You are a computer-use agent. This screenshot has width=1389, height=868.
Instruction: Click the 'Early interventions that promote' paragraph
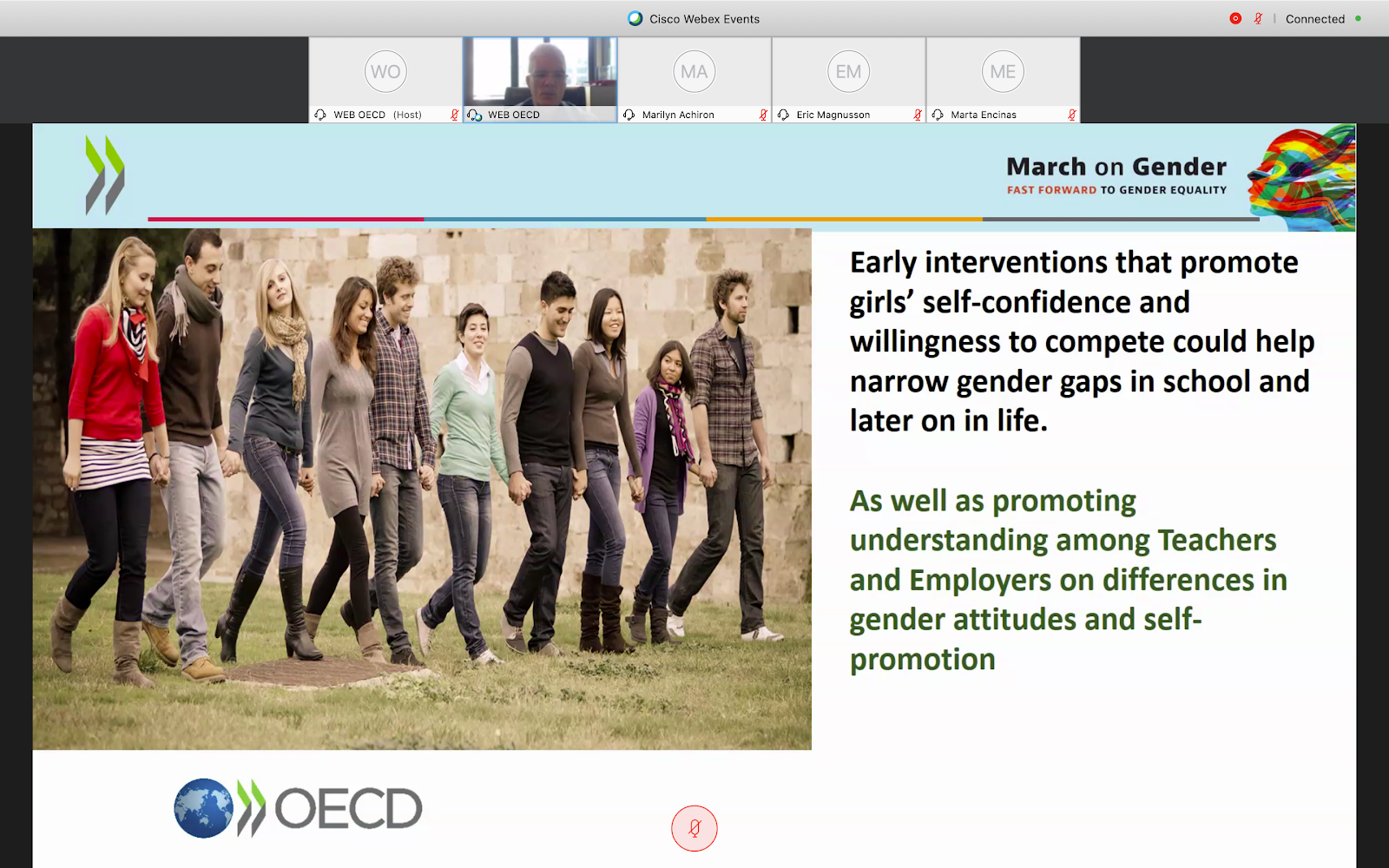[1082, 341]
